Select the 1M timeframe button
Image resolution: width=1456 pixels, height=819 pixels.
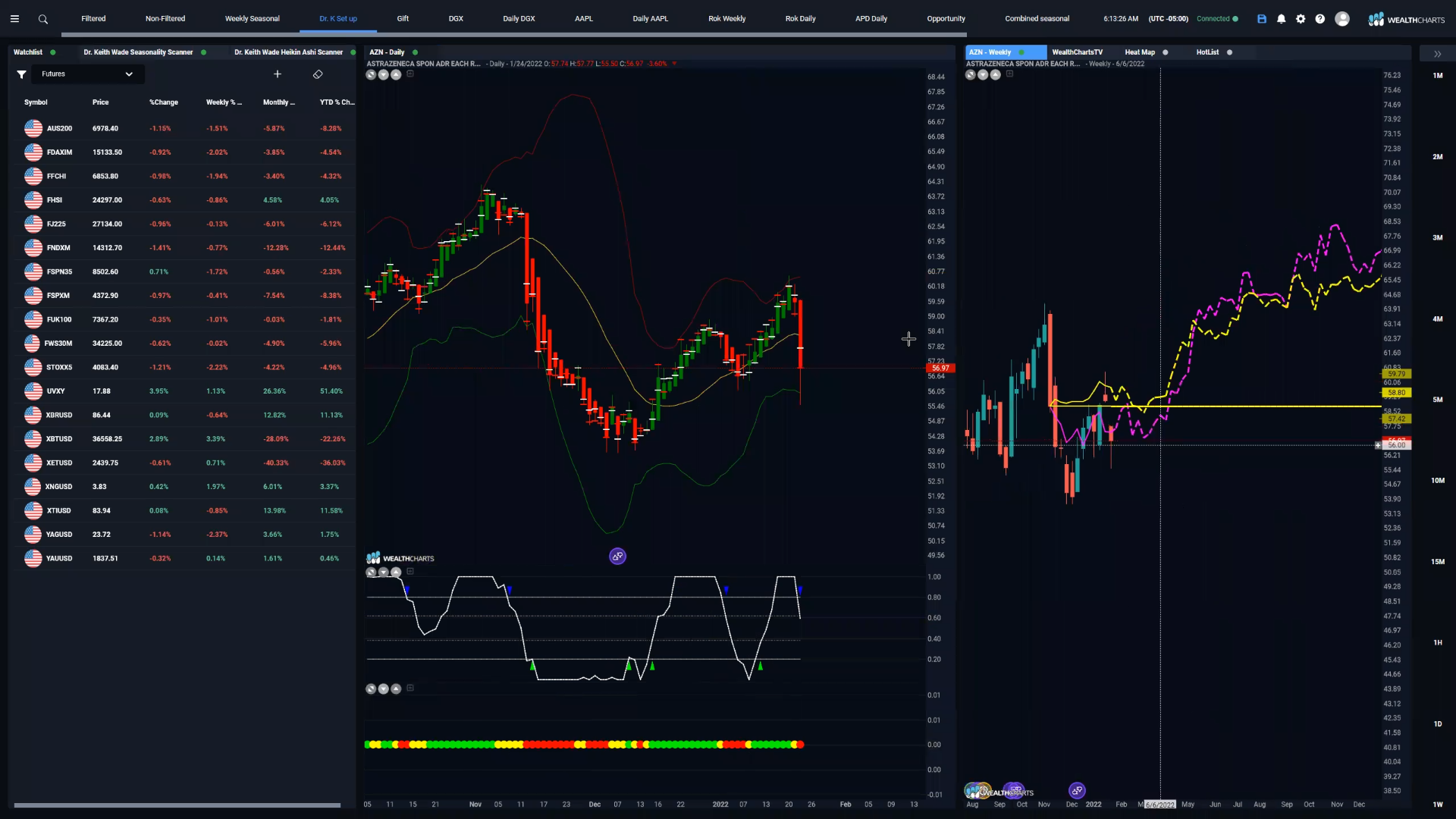pos(1437,76)
